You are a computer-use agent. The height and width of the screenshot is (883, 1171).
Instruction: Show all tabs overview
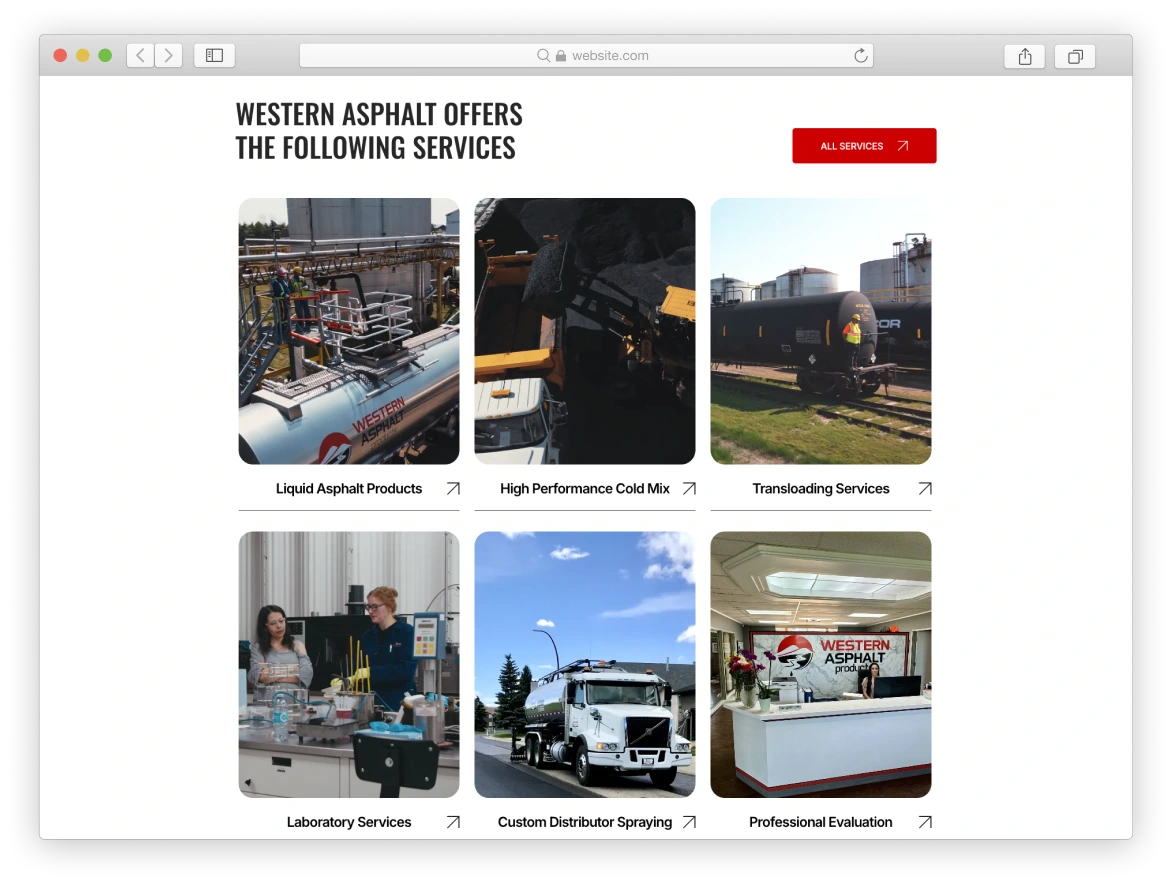pyautogui.click(x=1075, y=56)
